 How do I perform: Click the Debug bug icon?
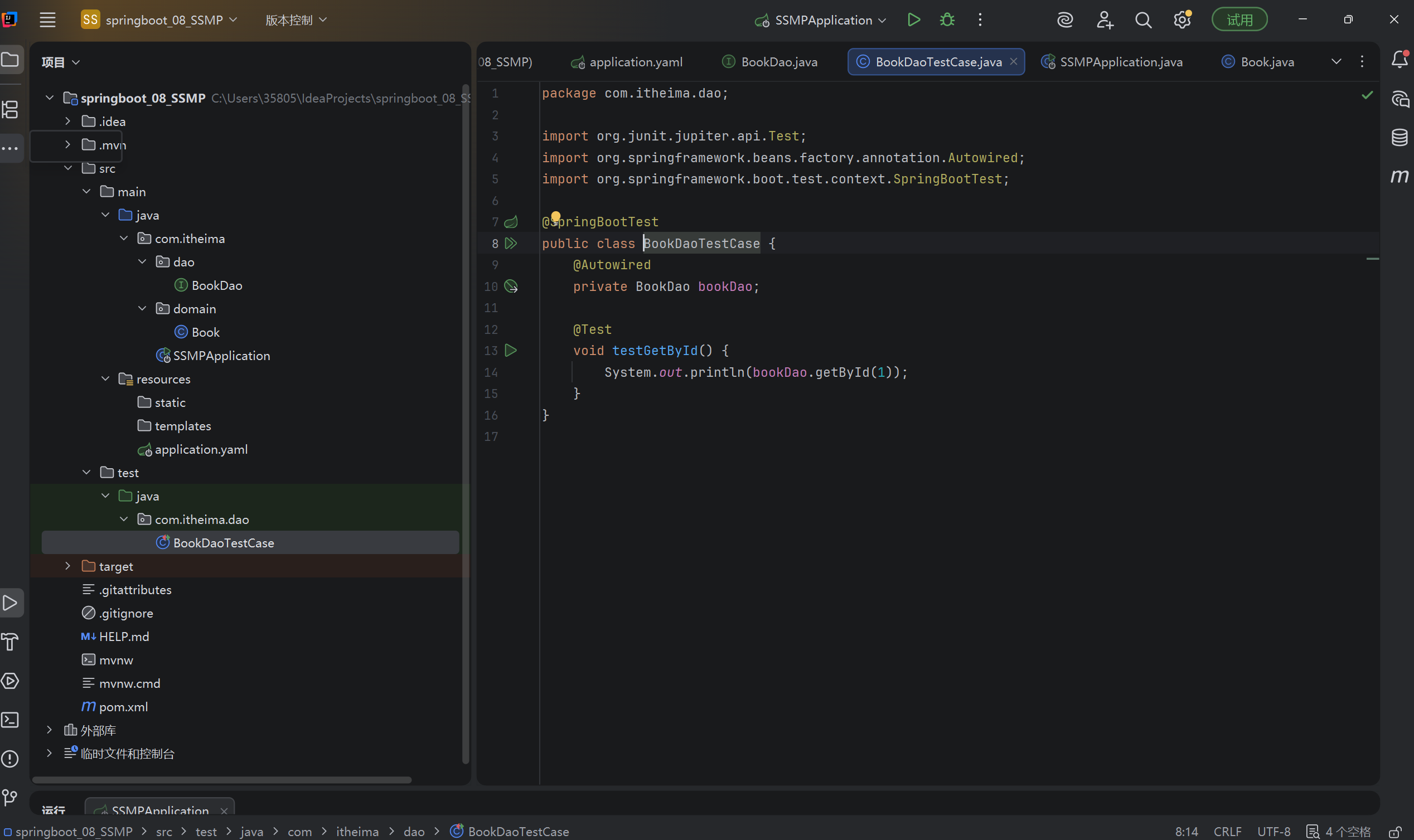click(947, 20)
